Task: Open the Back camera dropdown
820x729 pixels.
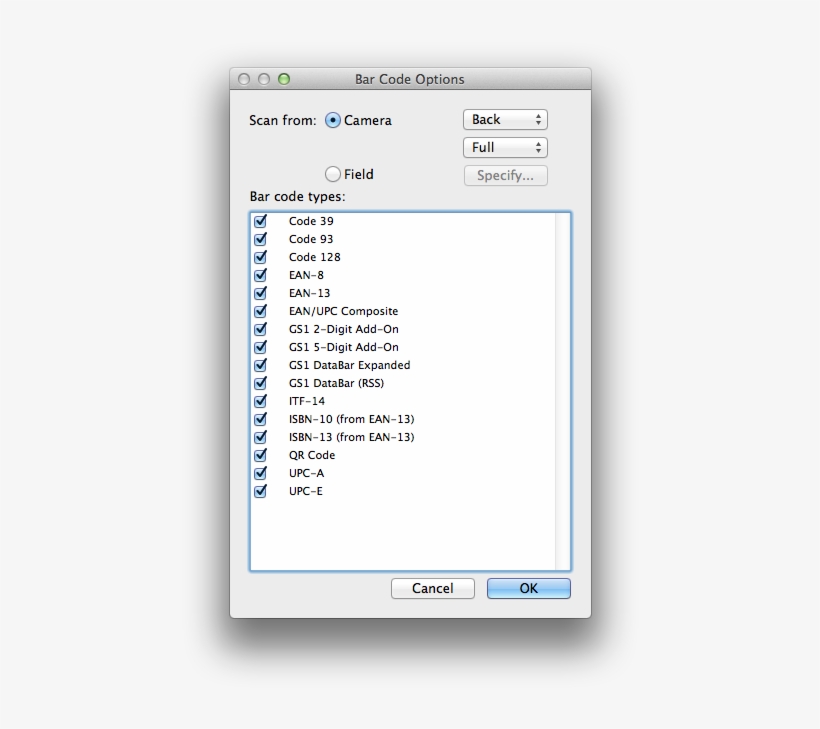Action: pos(505,120)
